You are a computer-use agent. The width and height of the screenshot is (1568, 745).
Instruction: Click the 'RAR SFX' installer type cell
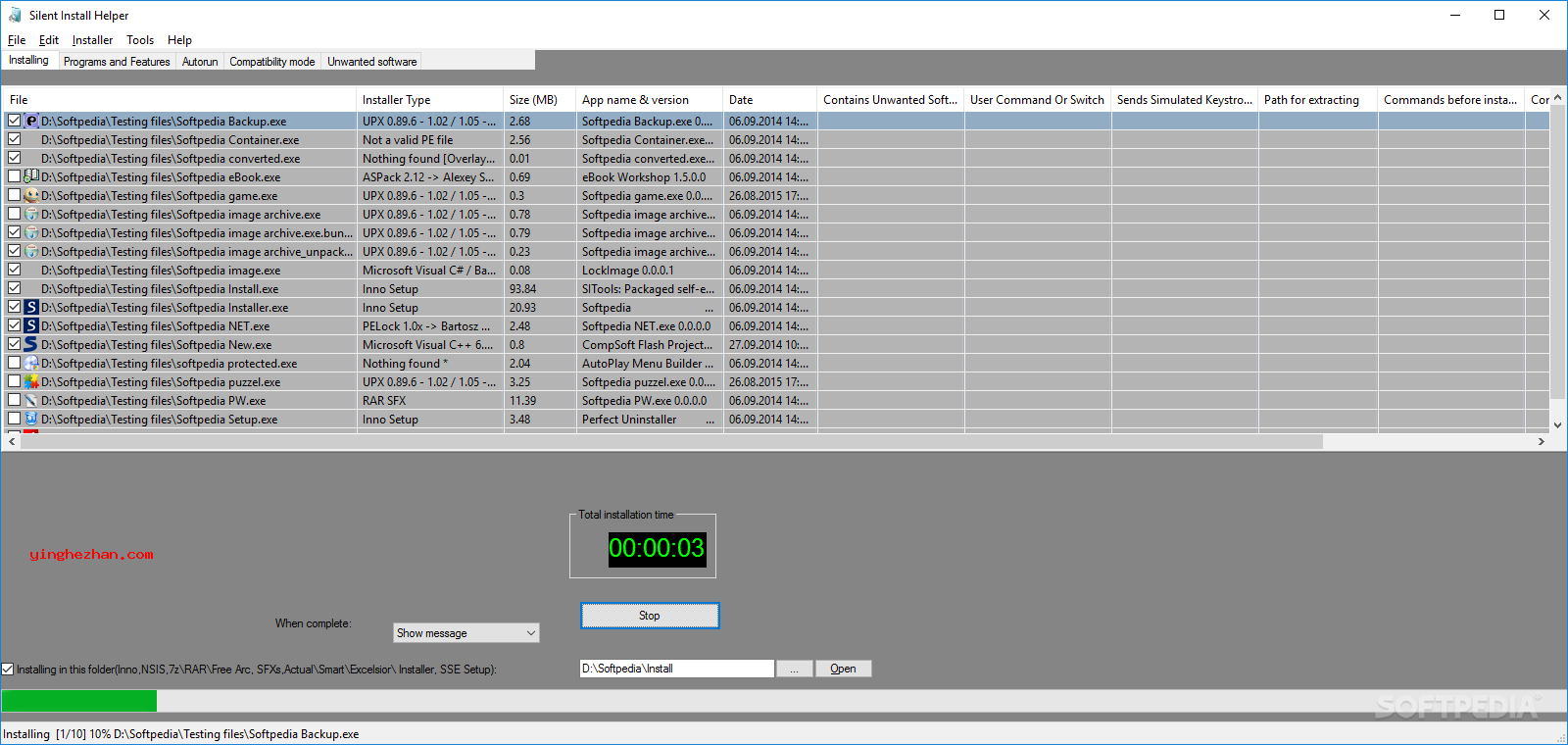point(430,401)
